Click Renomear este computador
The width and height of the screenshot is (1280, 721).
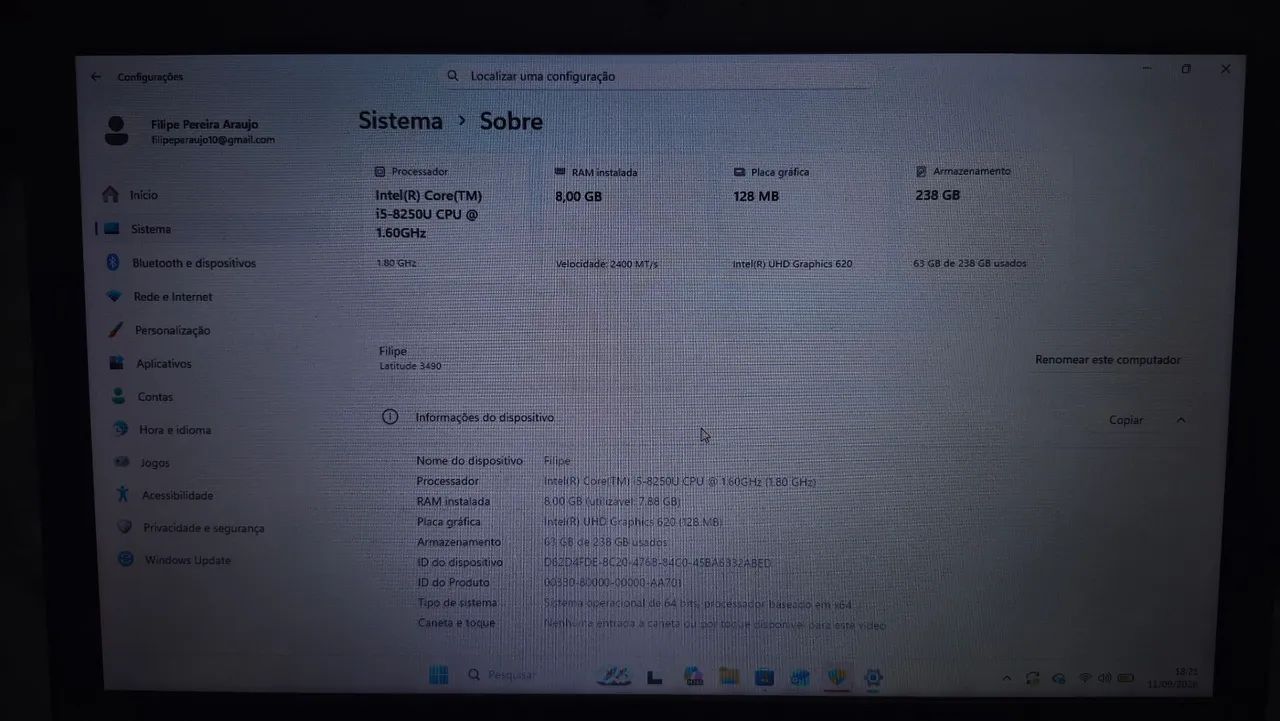[1108, 360]
